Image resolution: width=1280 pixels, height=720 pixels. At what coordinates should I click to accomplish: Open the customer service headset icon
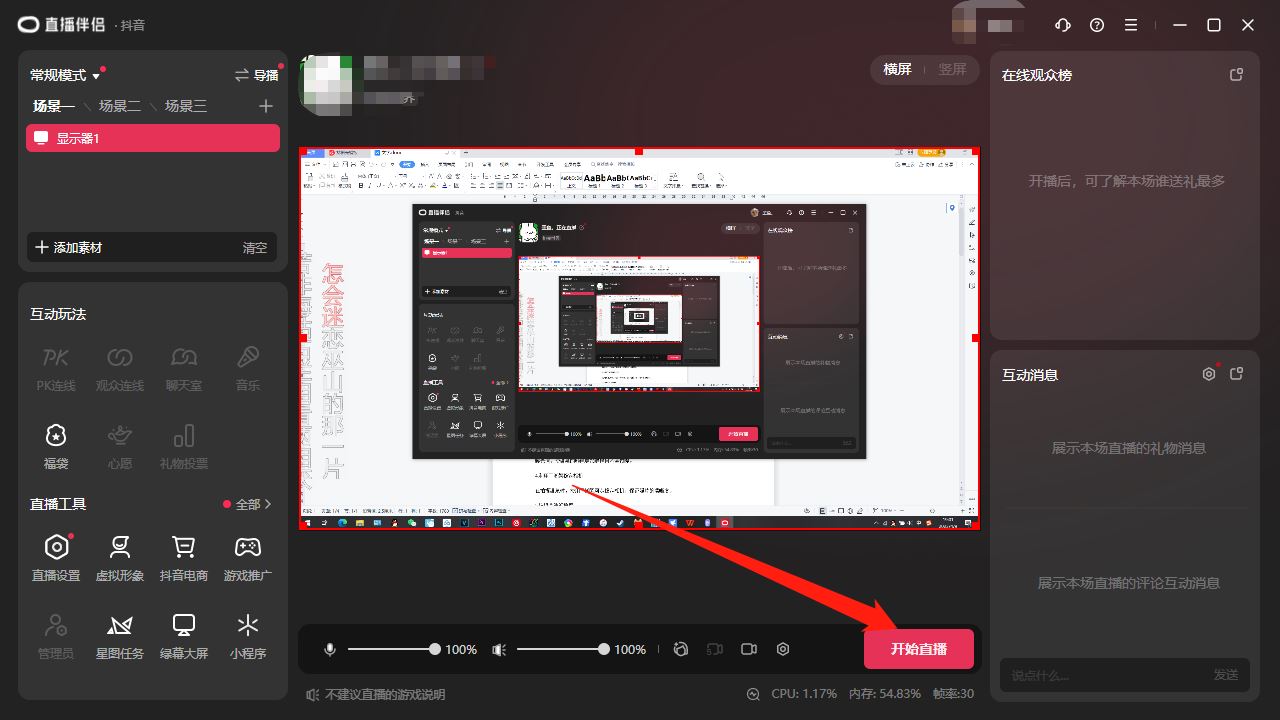[x=1063, y=25]
